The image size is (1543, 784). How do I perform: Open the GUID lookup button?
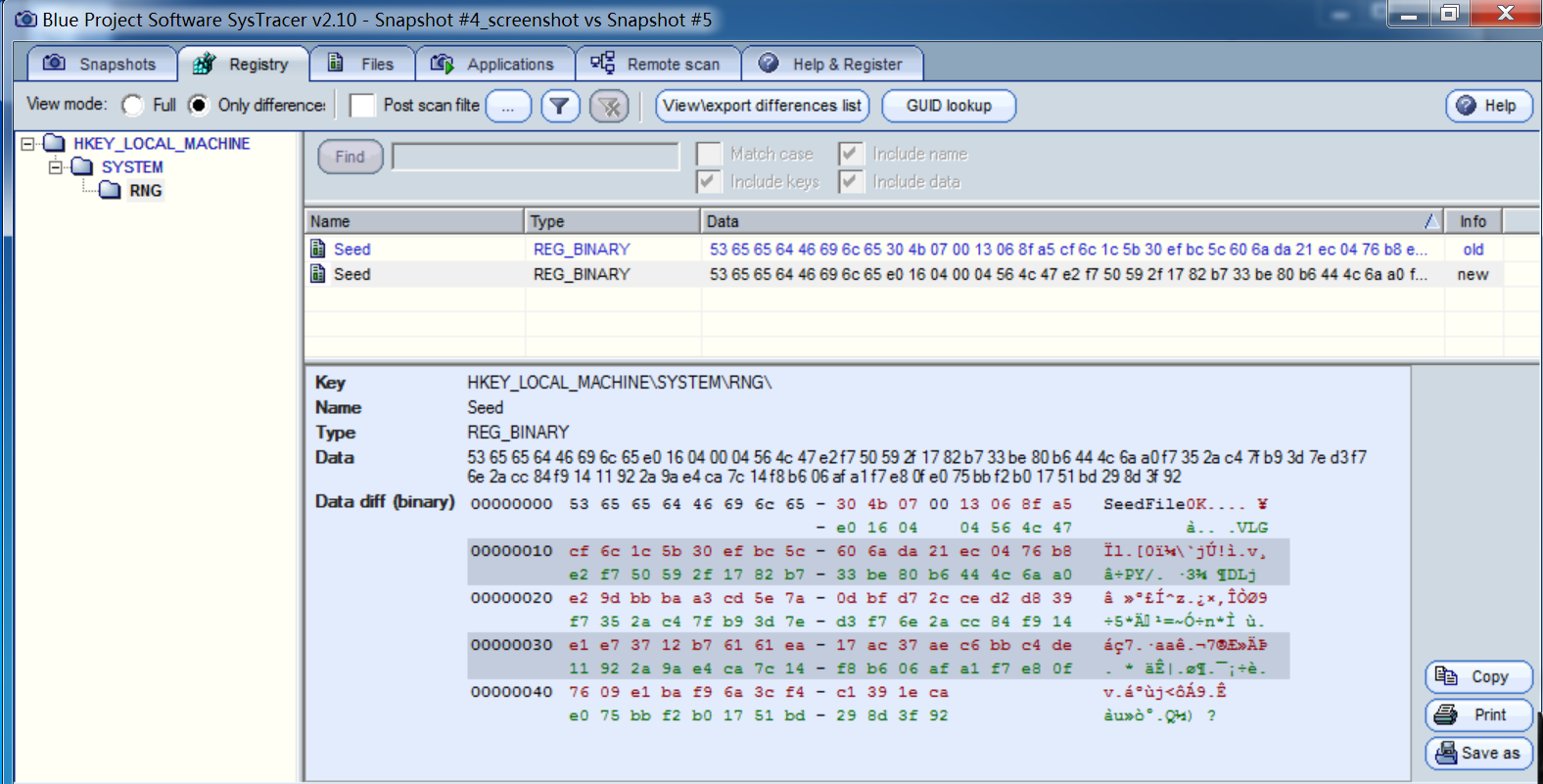pos(949,106)
